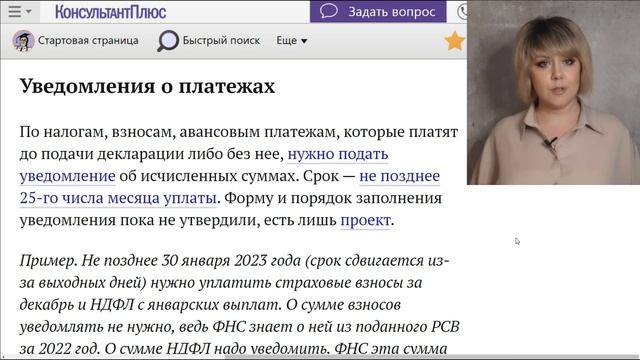Viewport: 640px width, 360px height.
Task: Click the heading Уведомления о платежах
Action: click(147, 86)
